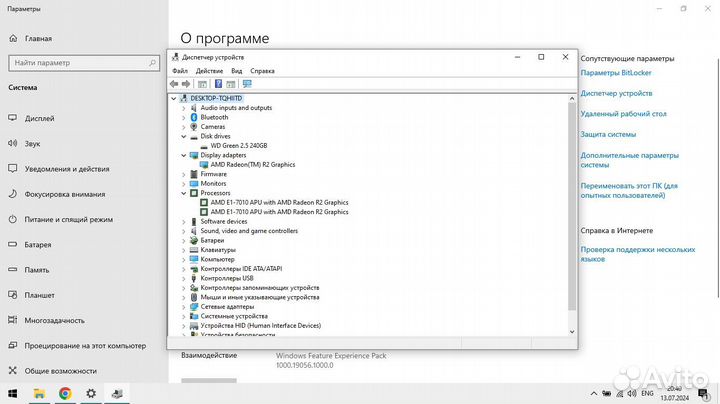The height and width of the screenshot is (404, 720).
Task: Click the up arrow of Device Manager scrollbar
Action: pos(572,98)
